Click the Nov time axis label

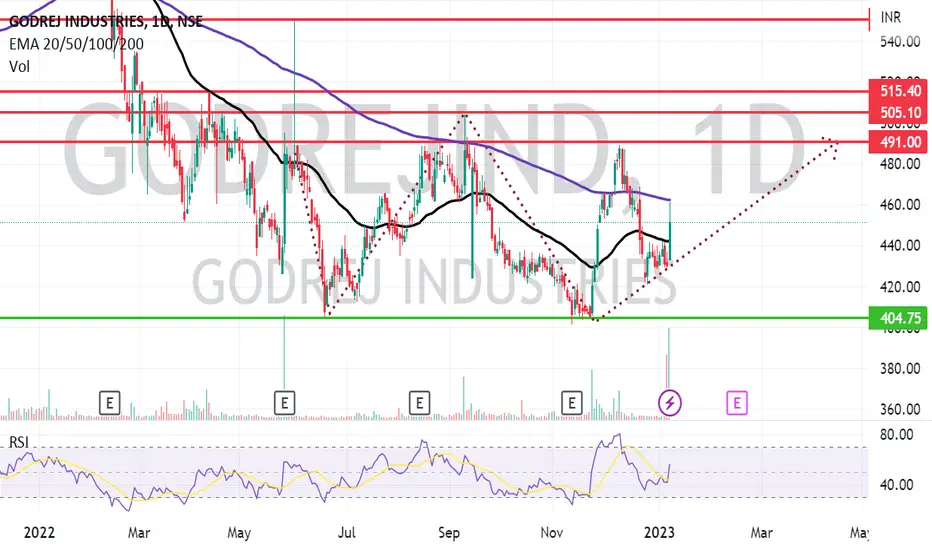tap(552, 532)
